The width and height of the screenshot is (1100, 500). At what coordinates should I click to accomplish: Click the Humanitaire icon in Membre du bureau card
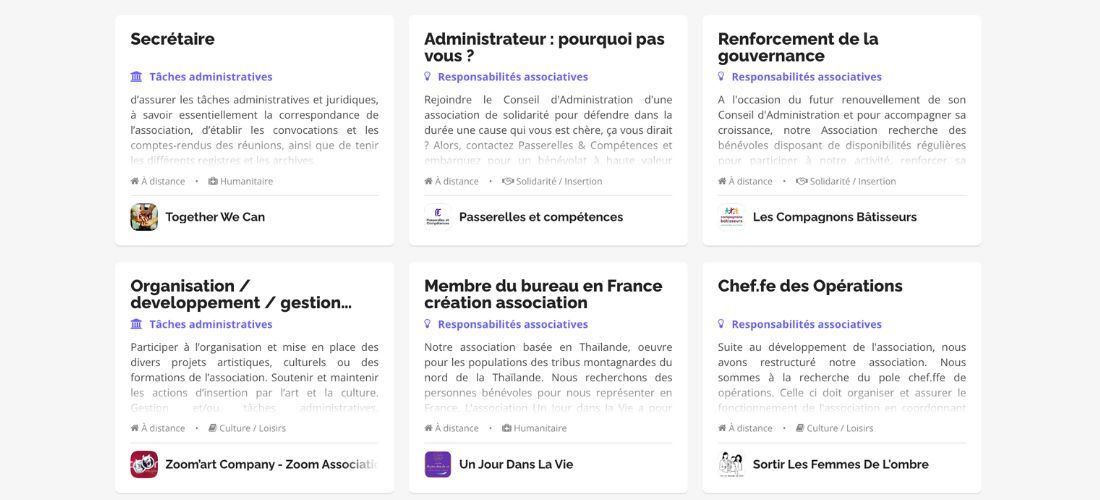pos(507,428)
